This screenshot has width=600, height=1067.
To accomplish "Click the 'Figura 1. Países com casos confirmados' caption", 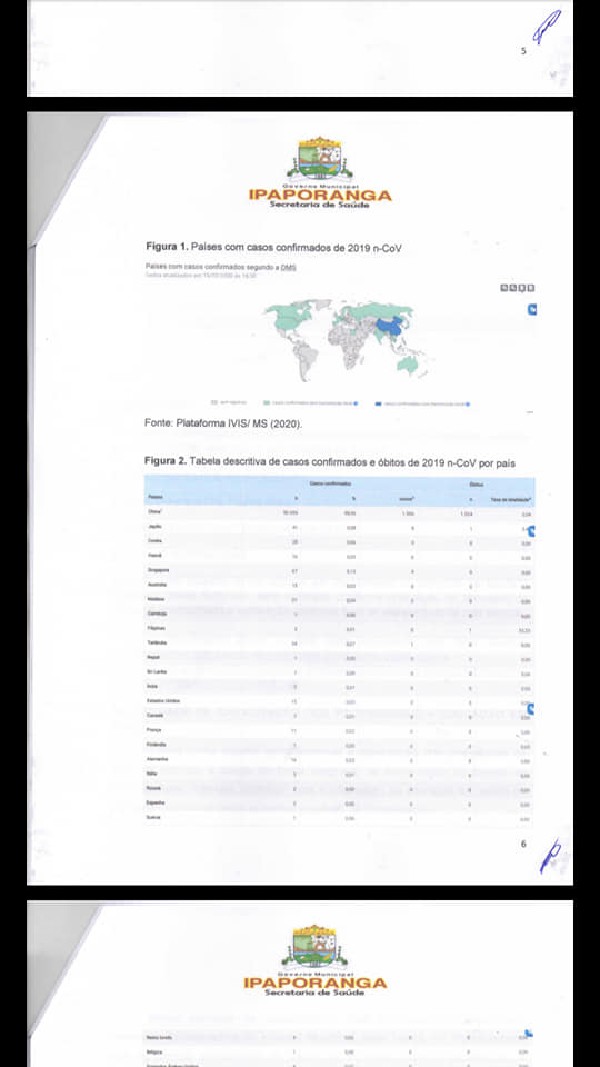I will [x=273, y=247].
